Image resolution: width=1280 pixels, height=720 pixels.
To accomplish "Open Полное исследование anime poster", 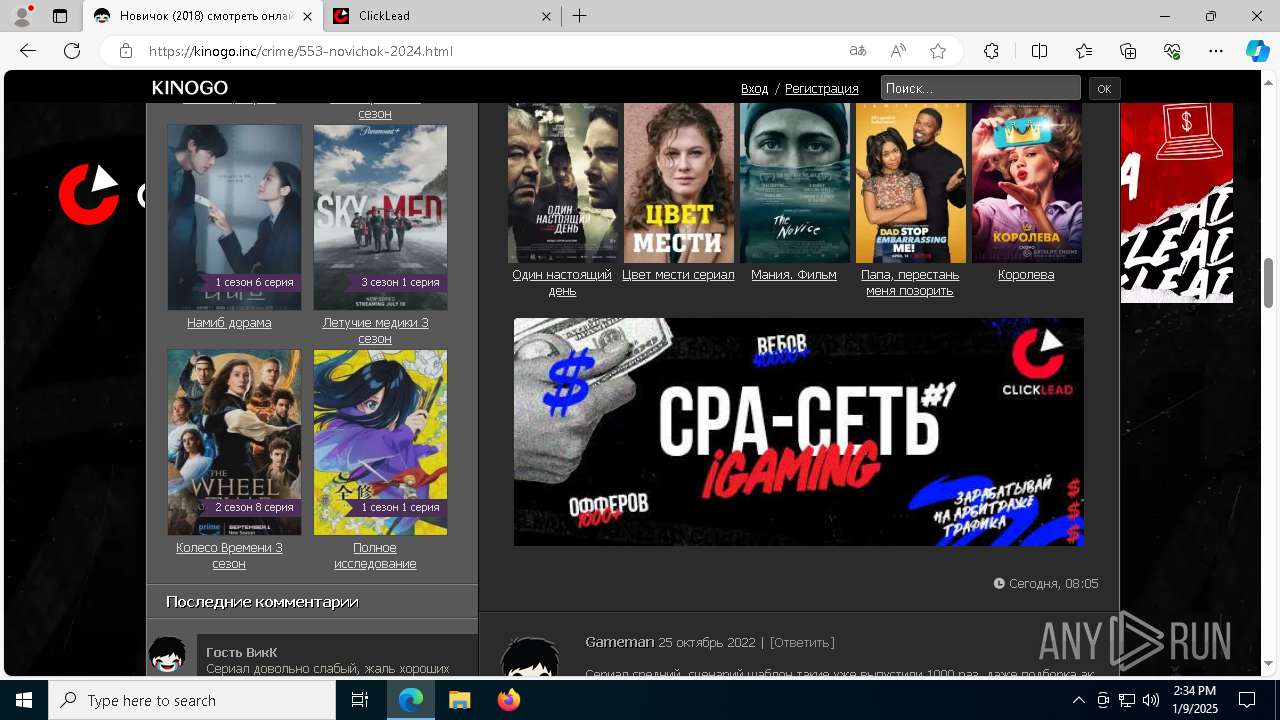I will (x=380, y=442).
